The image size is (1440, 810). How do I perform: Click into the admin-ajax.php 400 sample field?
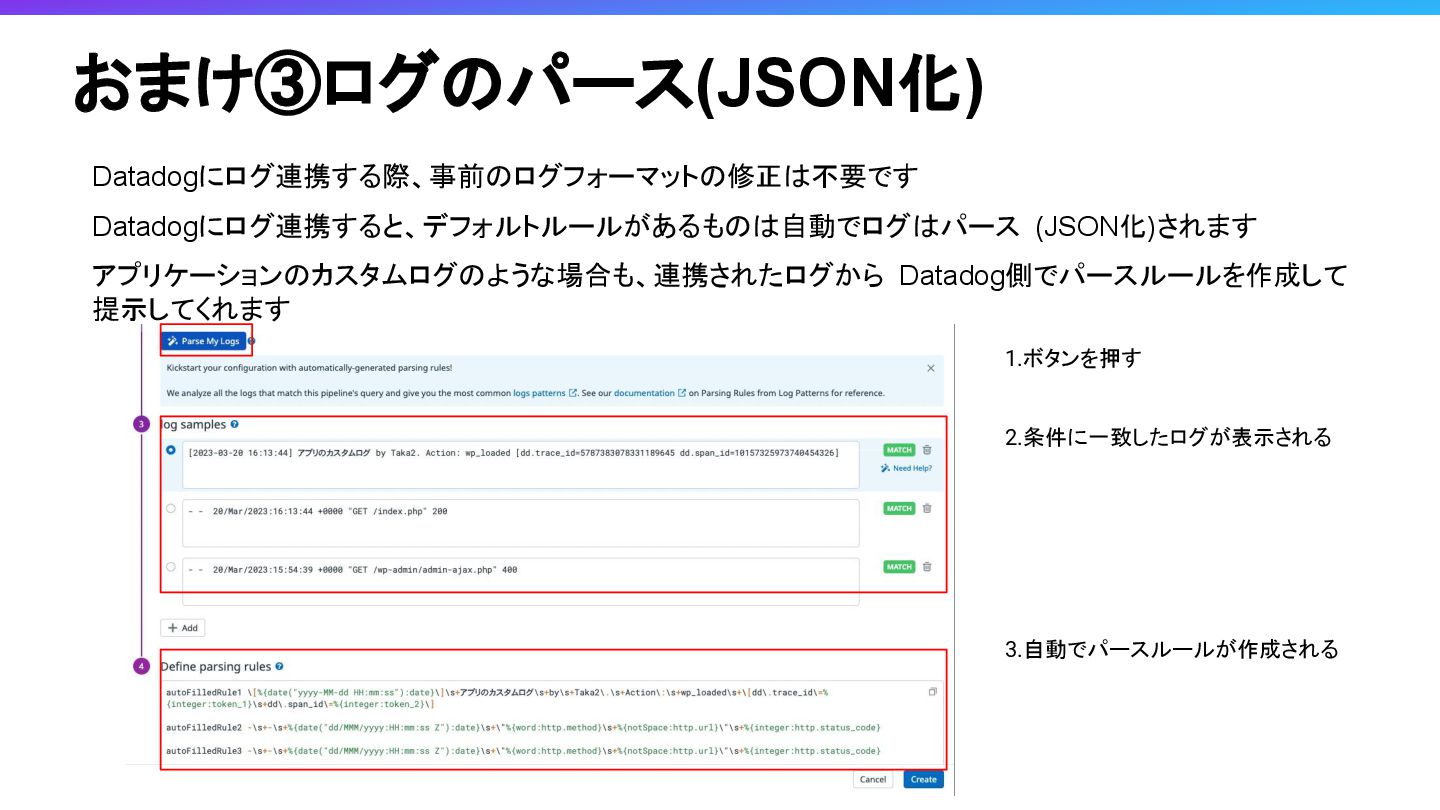click(520, 581)
